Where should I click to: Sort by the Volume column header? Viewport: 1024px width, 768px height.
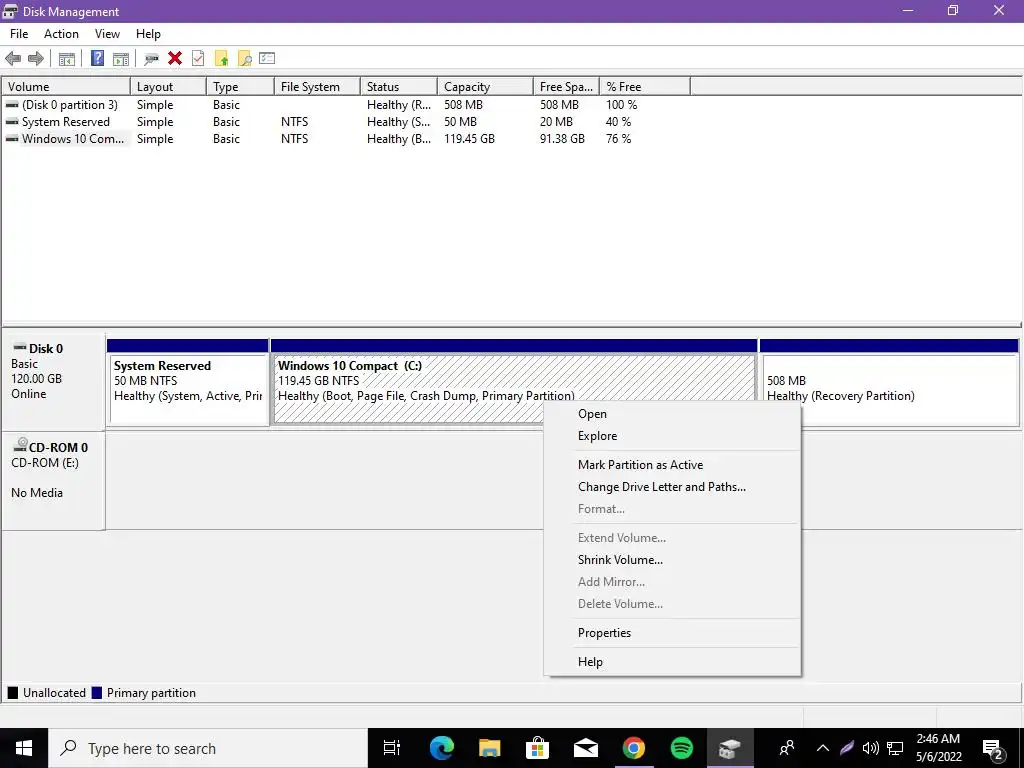pyautogui.click(x=66, y=87)
